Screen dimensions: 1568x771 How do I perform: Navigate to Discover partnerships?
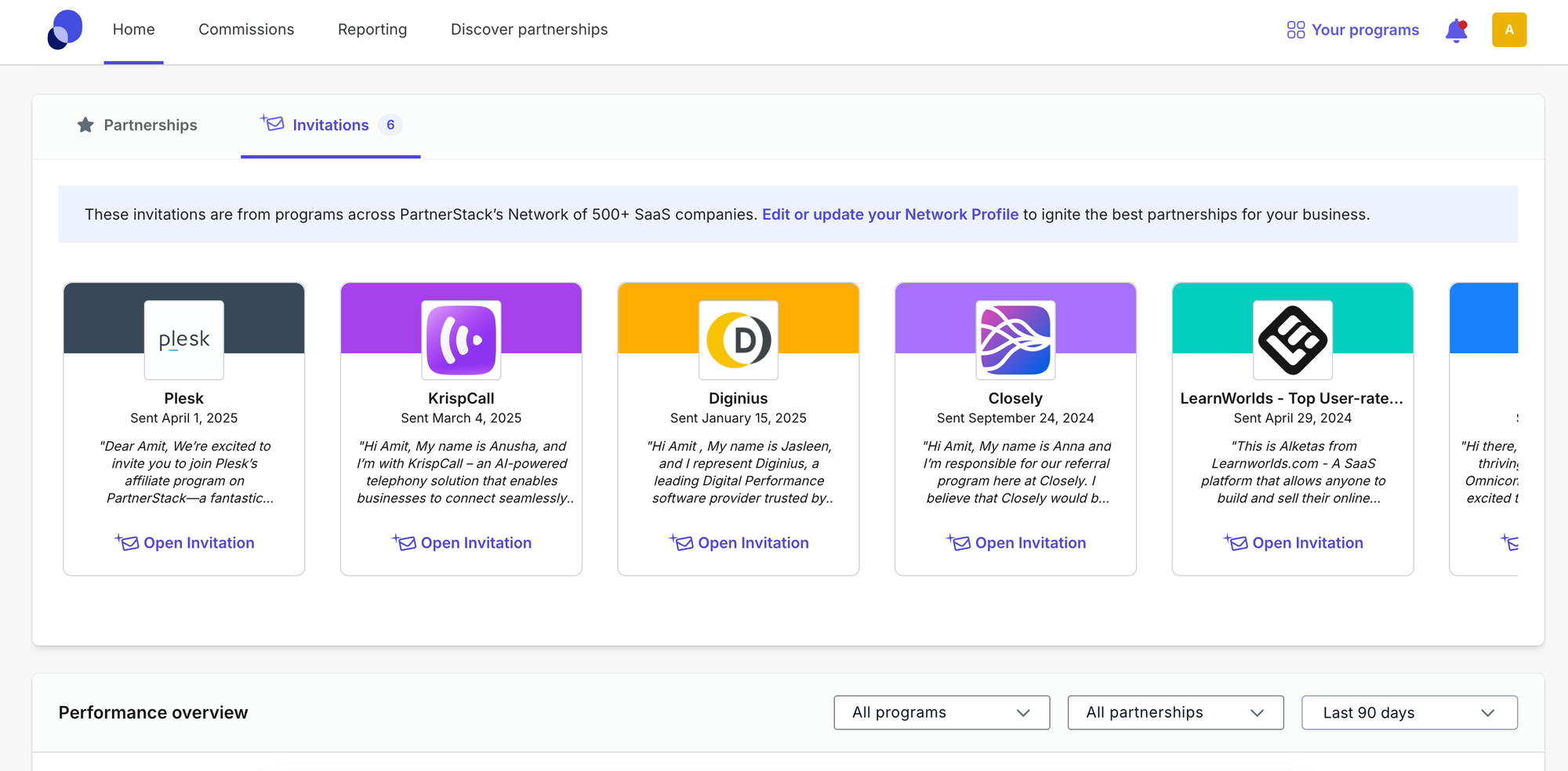[529, 30]
